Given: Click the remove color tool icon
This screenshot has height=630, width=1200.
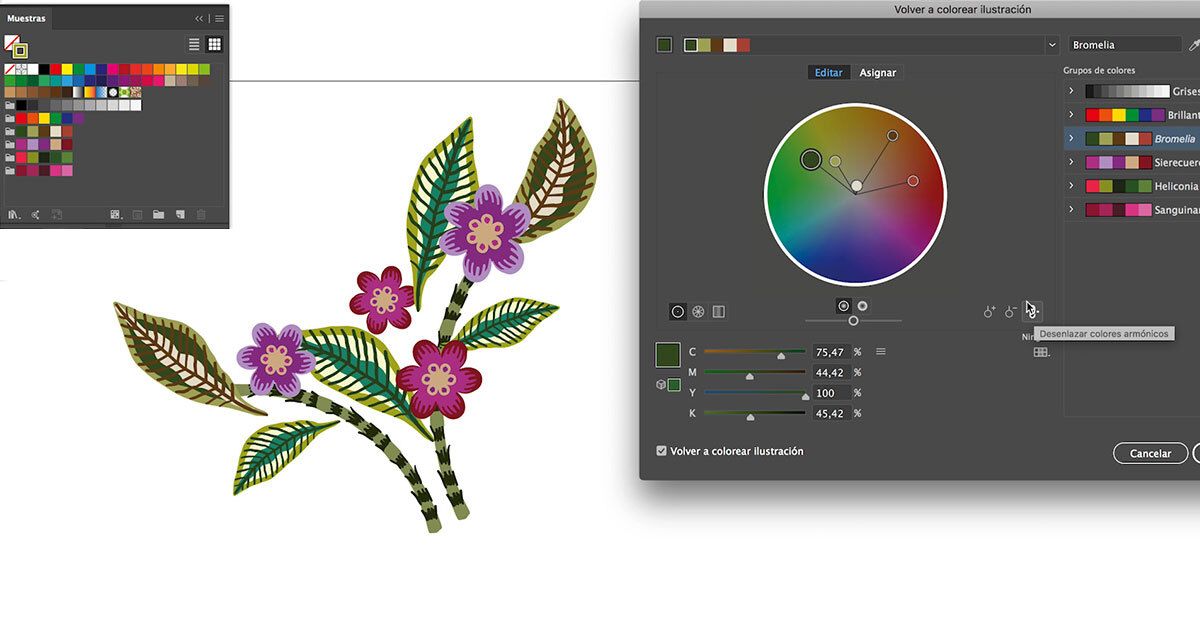Looking at the screenshot, I should pos(1011,312).
